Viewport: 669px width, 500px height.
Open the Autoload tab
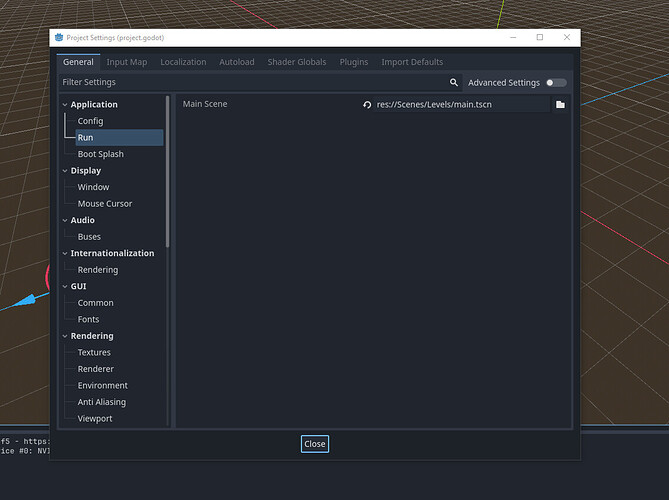click(236, 62)
